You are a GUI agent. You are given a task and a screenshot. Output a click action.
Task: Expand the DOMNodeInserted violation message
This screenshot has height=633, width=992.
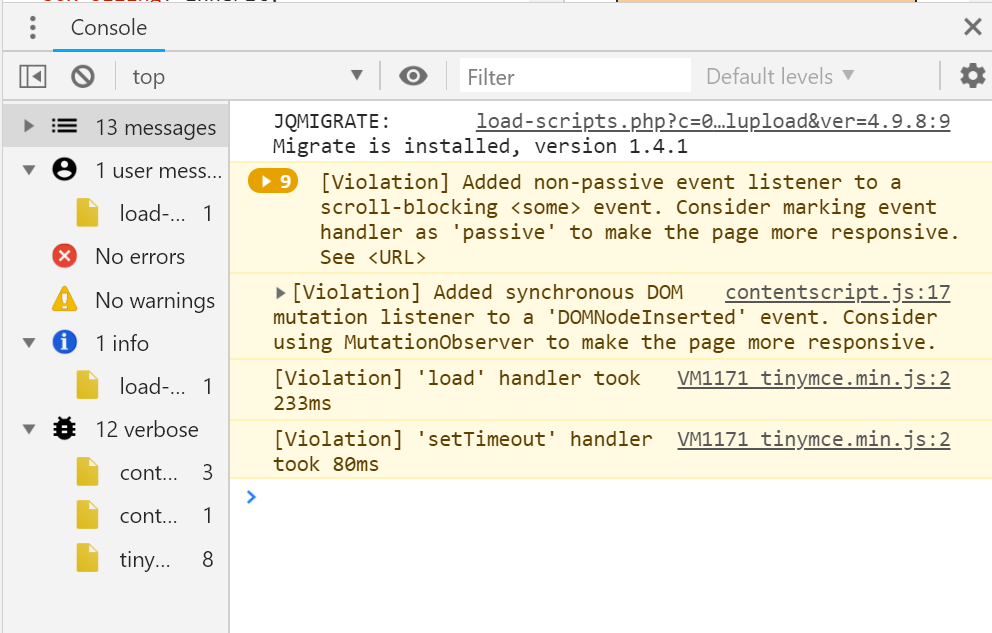pyautogui.click(x=280, y=292)
